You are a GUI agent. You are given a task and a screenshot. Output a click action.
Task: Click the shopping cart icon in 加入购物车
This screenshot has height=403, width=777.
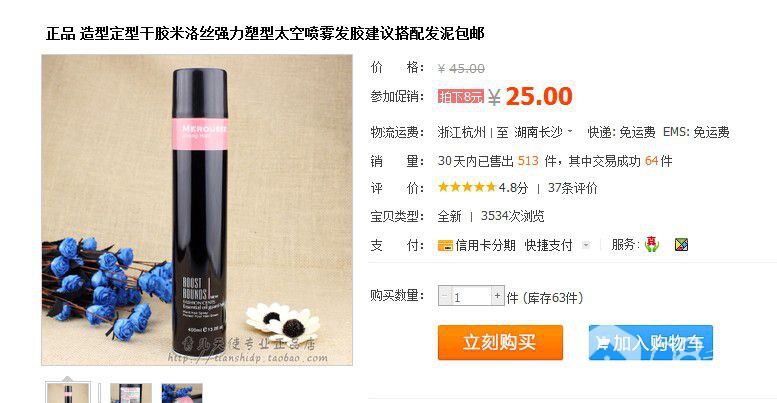pos(603,343)
